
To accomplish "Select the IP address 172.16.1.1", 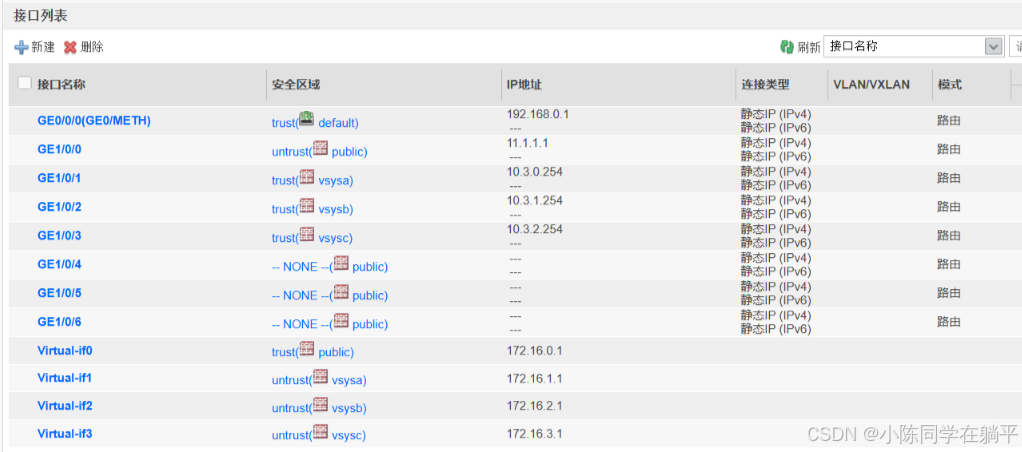I will tap(534, 378).
